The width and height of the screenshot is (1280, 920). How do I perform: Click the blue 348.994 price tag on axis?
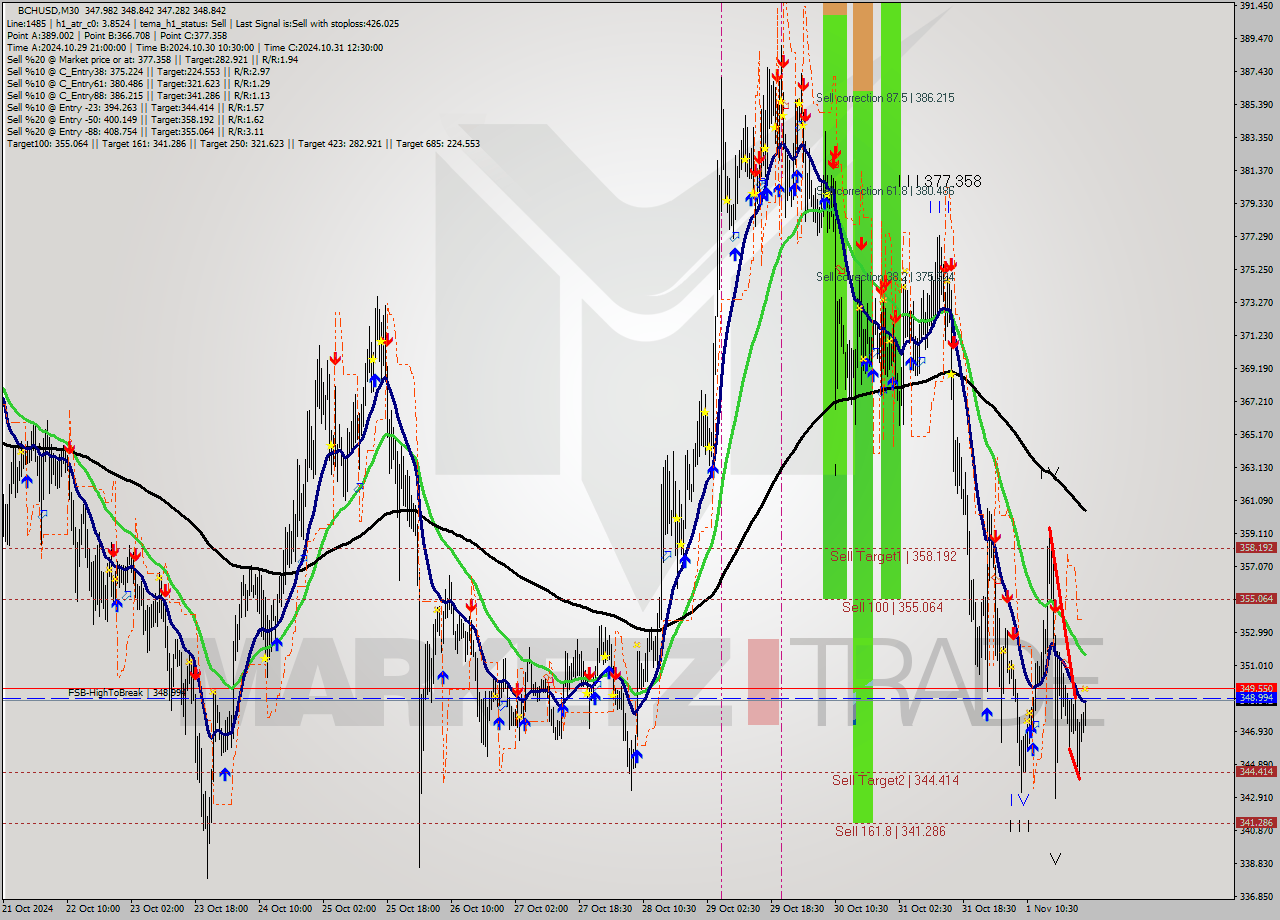[x=1256, y=699]
